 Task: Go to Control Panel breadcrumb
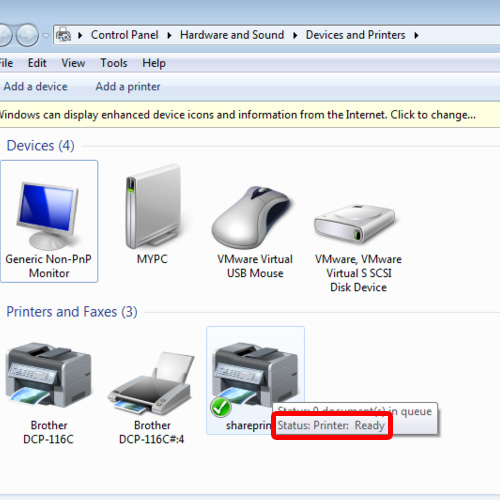pyautogui.click(x=124, y=35)
